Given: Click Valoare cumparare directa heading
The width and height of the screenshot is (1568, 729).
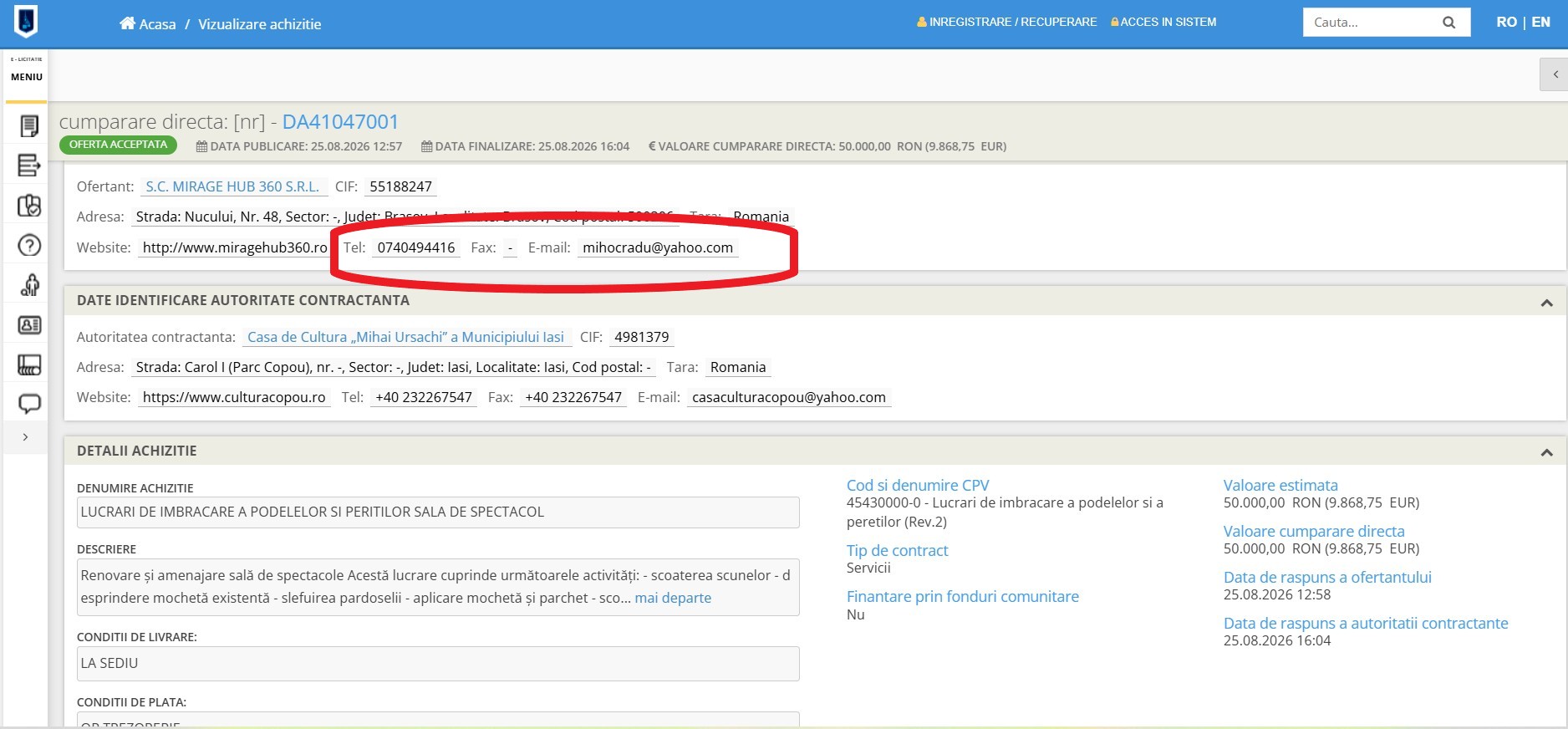Looking at the screenshot, I should [x=1314, y=531].
